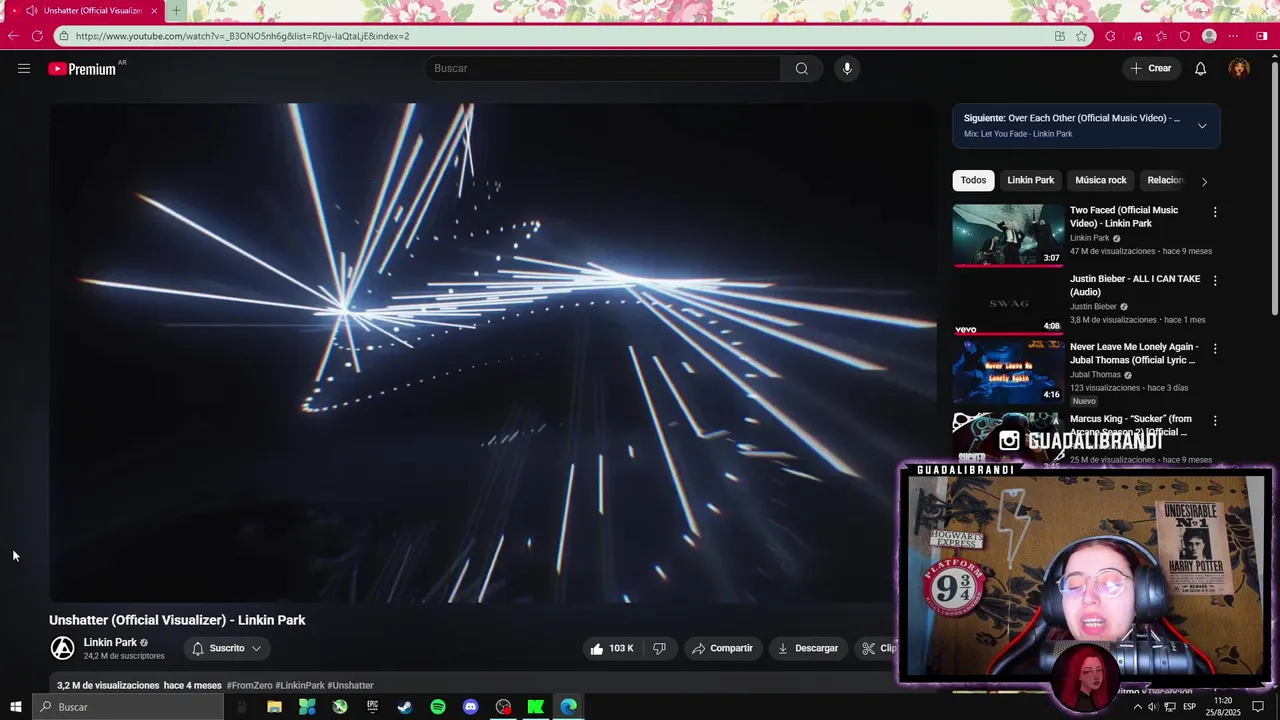Dislike the Unshatter video
The image size is (1280, 720).
pos(659,648)
